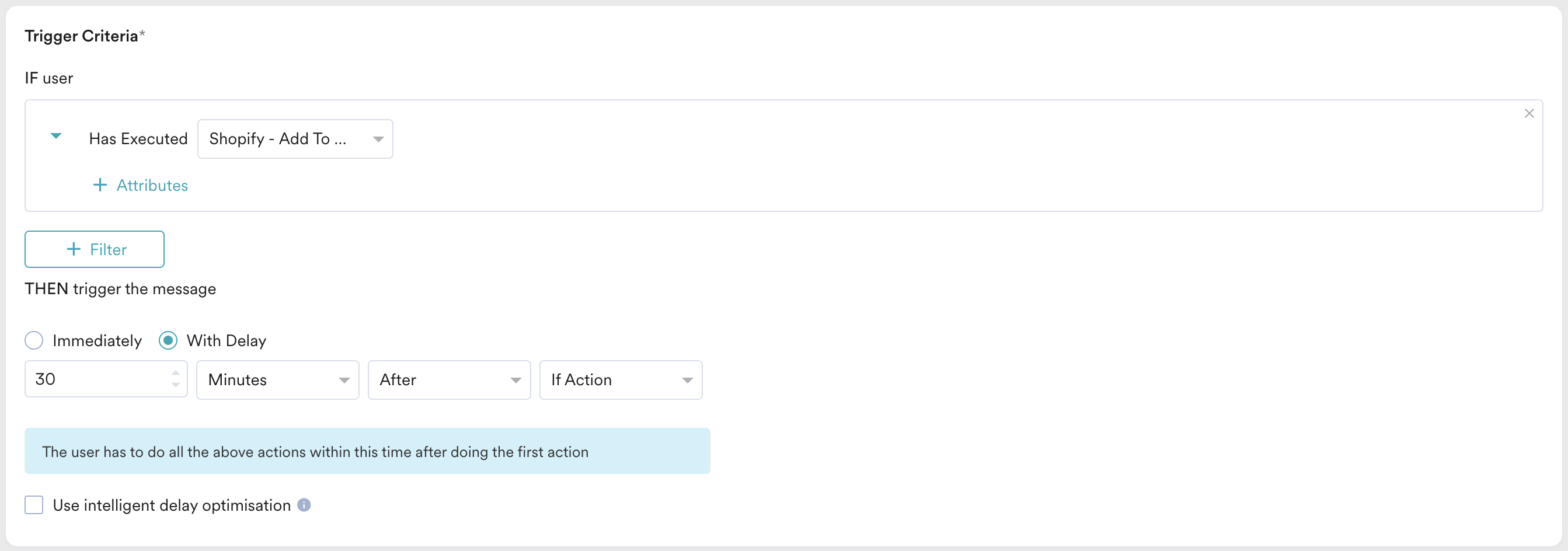
Task: Decrease the delay value with down arrow
Action: point(175,385)
